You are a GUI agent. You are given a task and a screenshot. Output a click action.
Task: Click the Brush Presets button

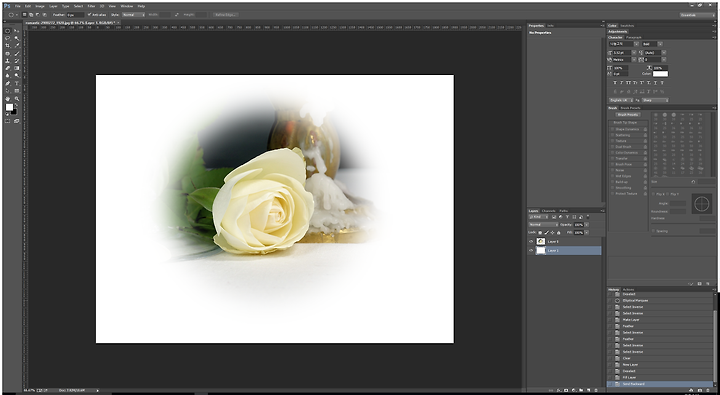coord(628,115)
